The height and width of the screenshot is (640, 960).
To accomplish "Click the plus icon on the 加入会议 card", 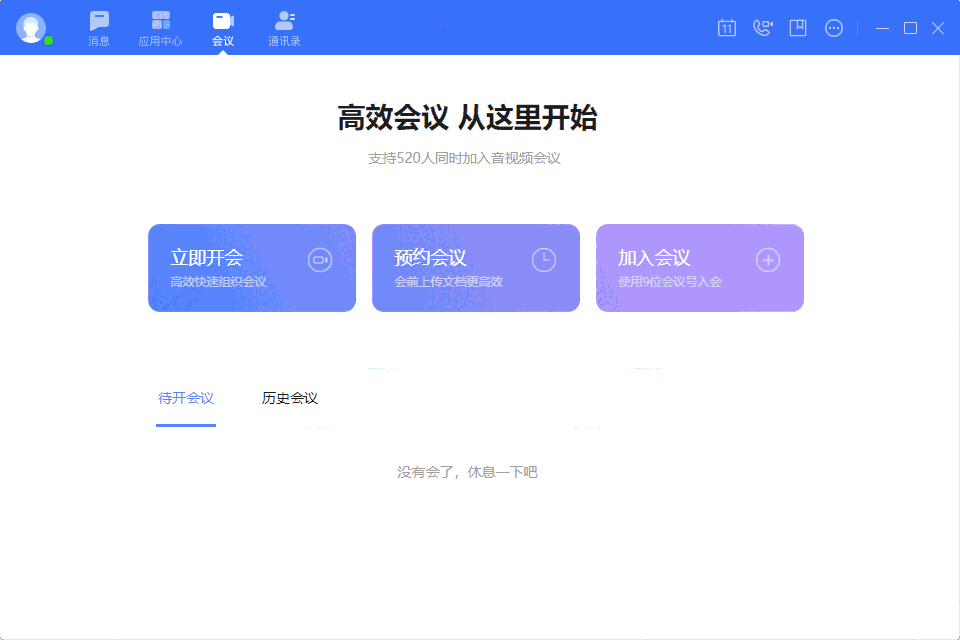I will [767, 258].
